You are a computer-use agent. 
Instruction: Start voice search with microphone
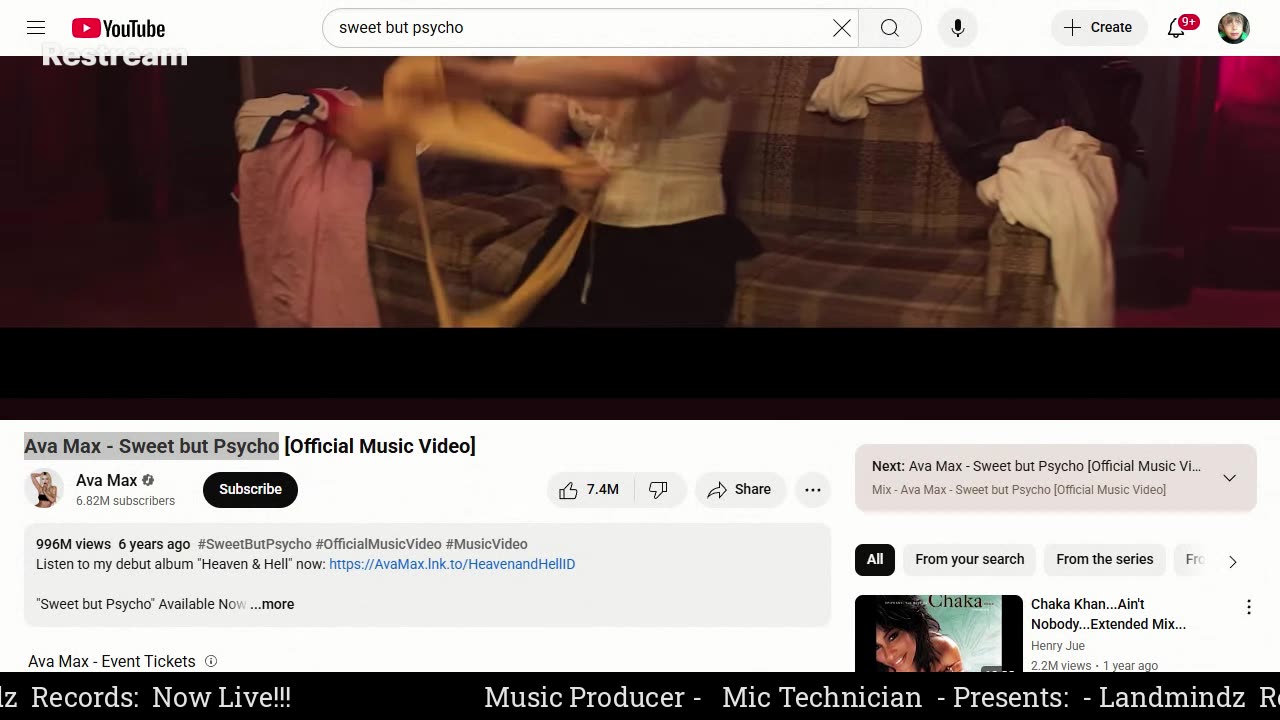coord(957,28)
